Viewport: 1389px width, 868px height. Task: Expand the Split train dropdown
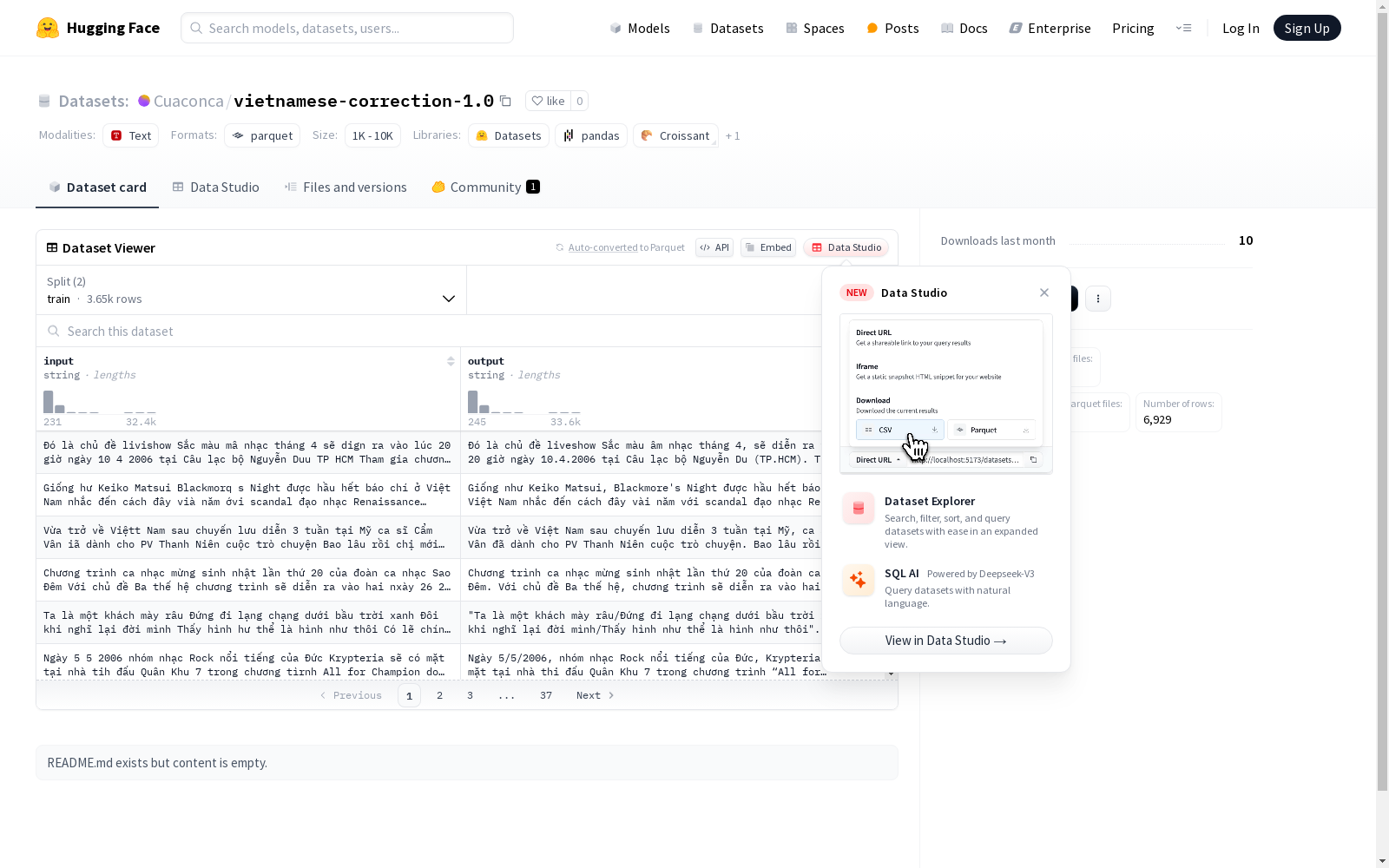coord(251,290)
